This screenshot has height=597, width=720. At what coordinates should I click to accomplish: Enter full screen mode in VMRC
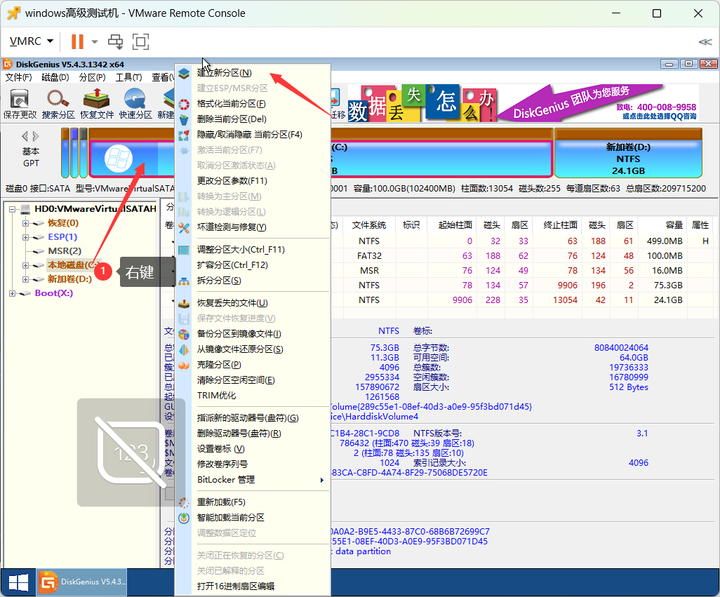pos(141,41)
